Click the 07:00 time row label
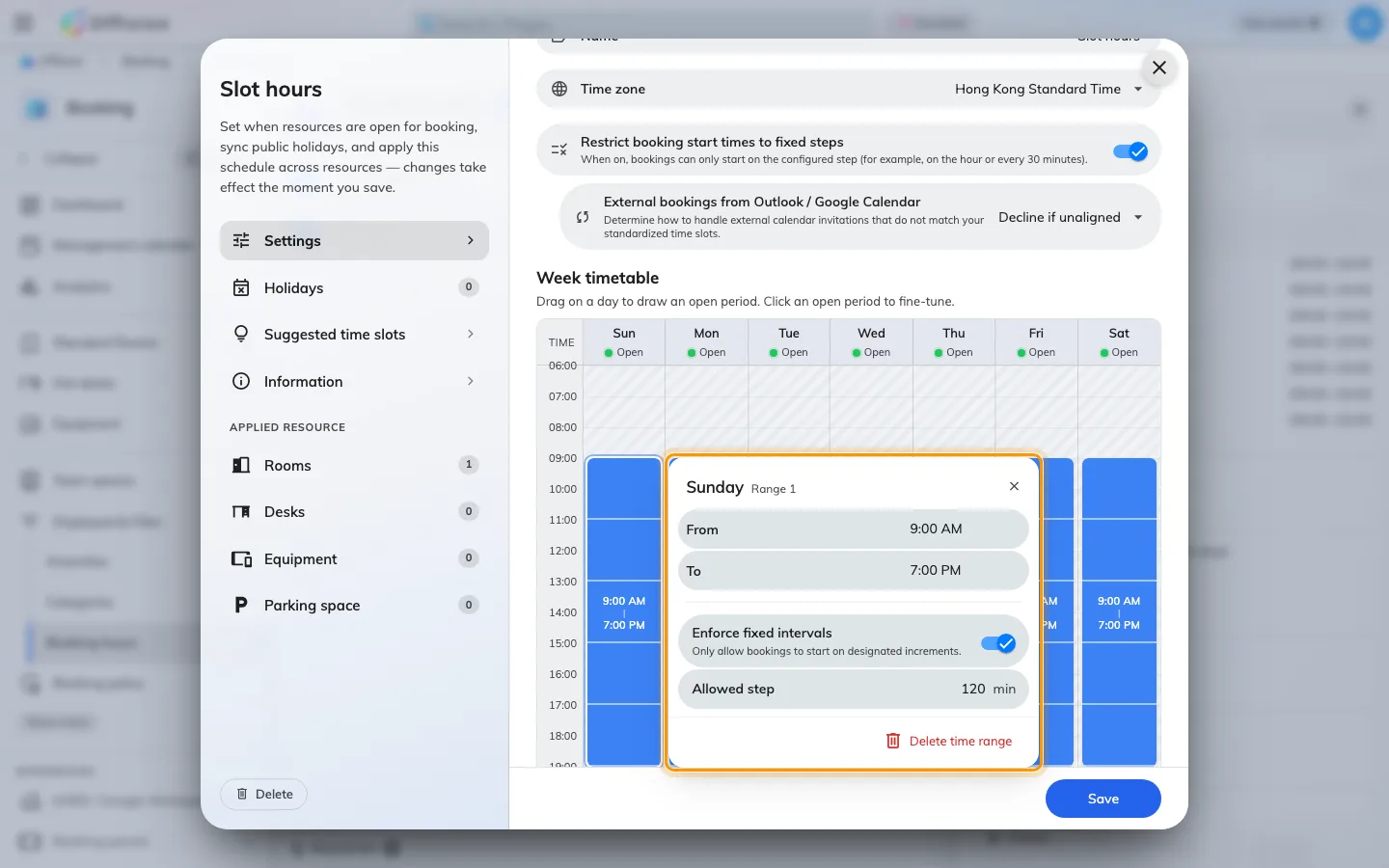1389x868 pixels. pyautogui.click(x=562, y=396)
